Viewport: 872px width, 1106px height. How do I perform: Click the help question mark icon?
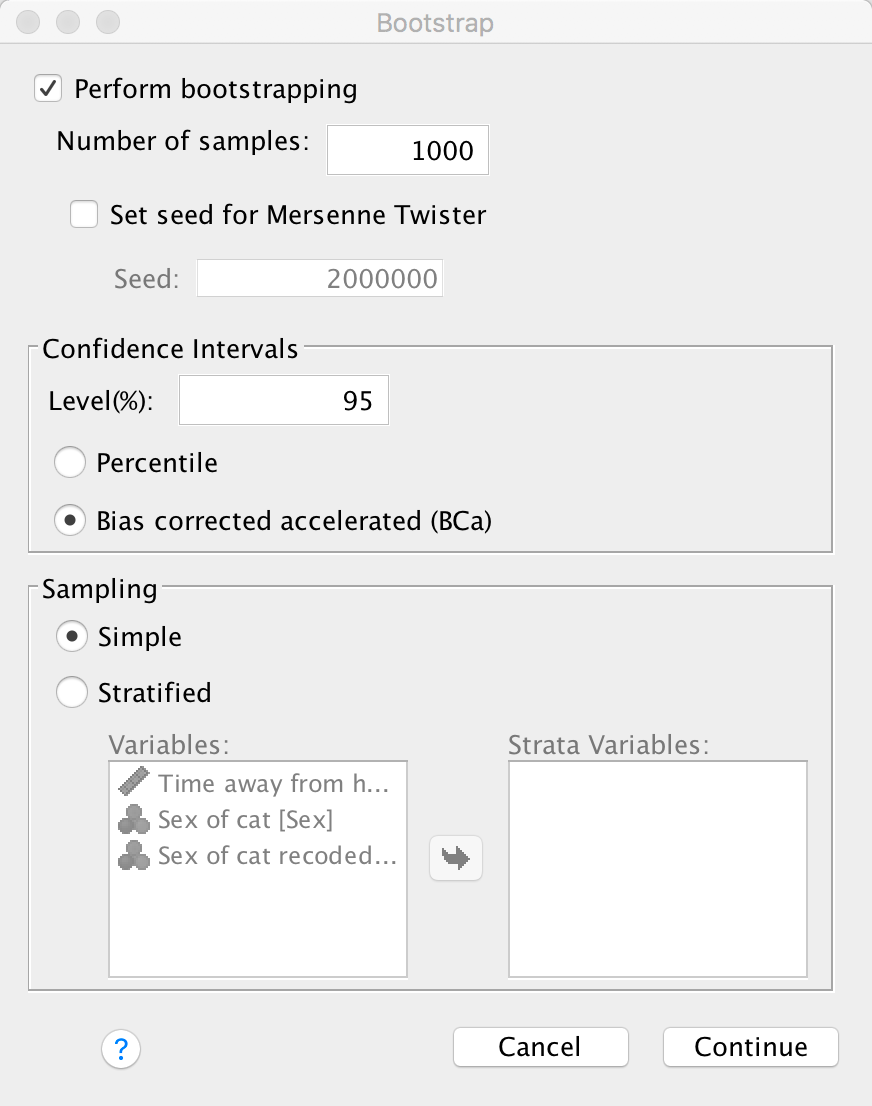pyautogui.click(x=121, y=1049)
